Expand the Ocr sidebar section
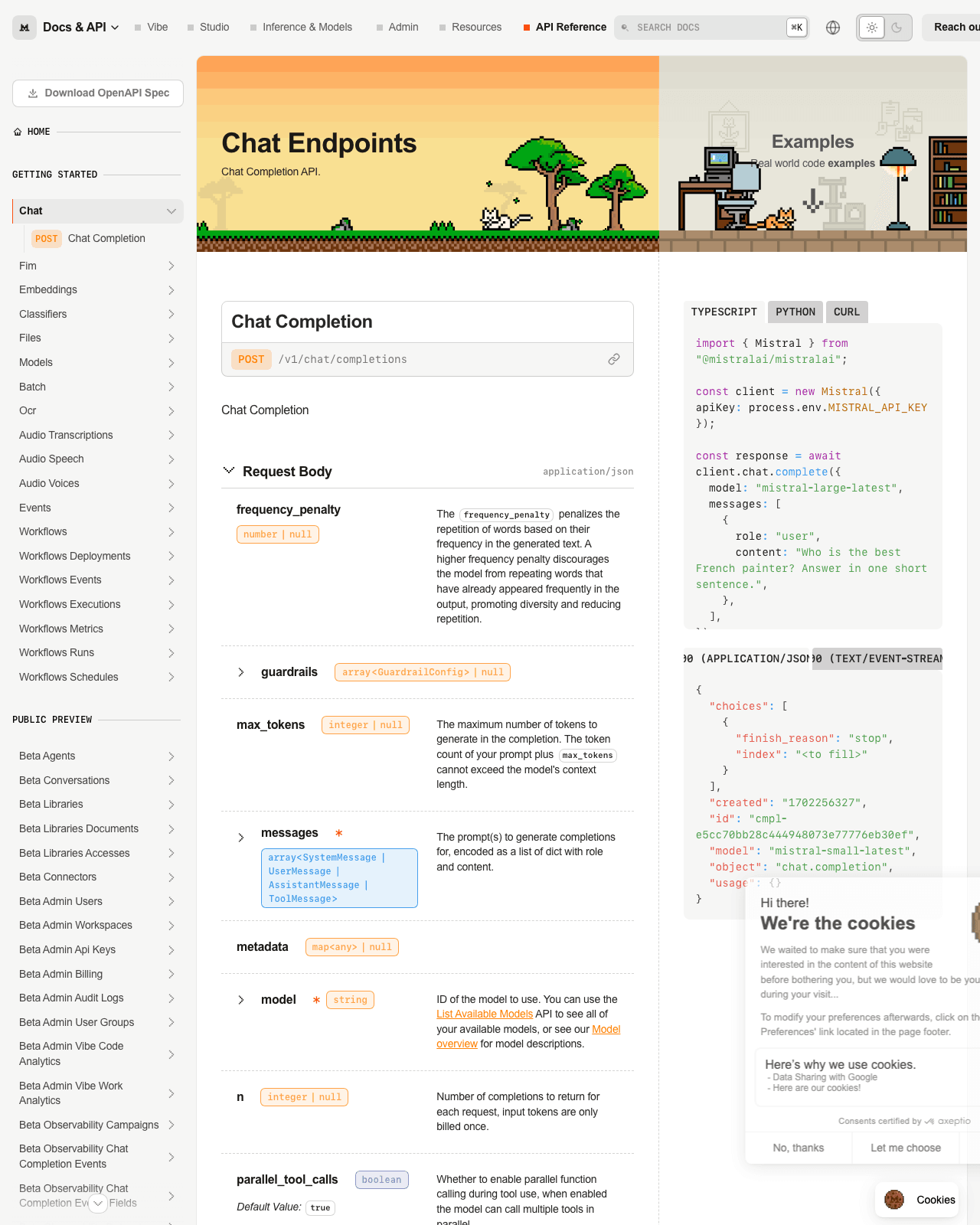980x1225 pixels. click(x=171, y=411)
